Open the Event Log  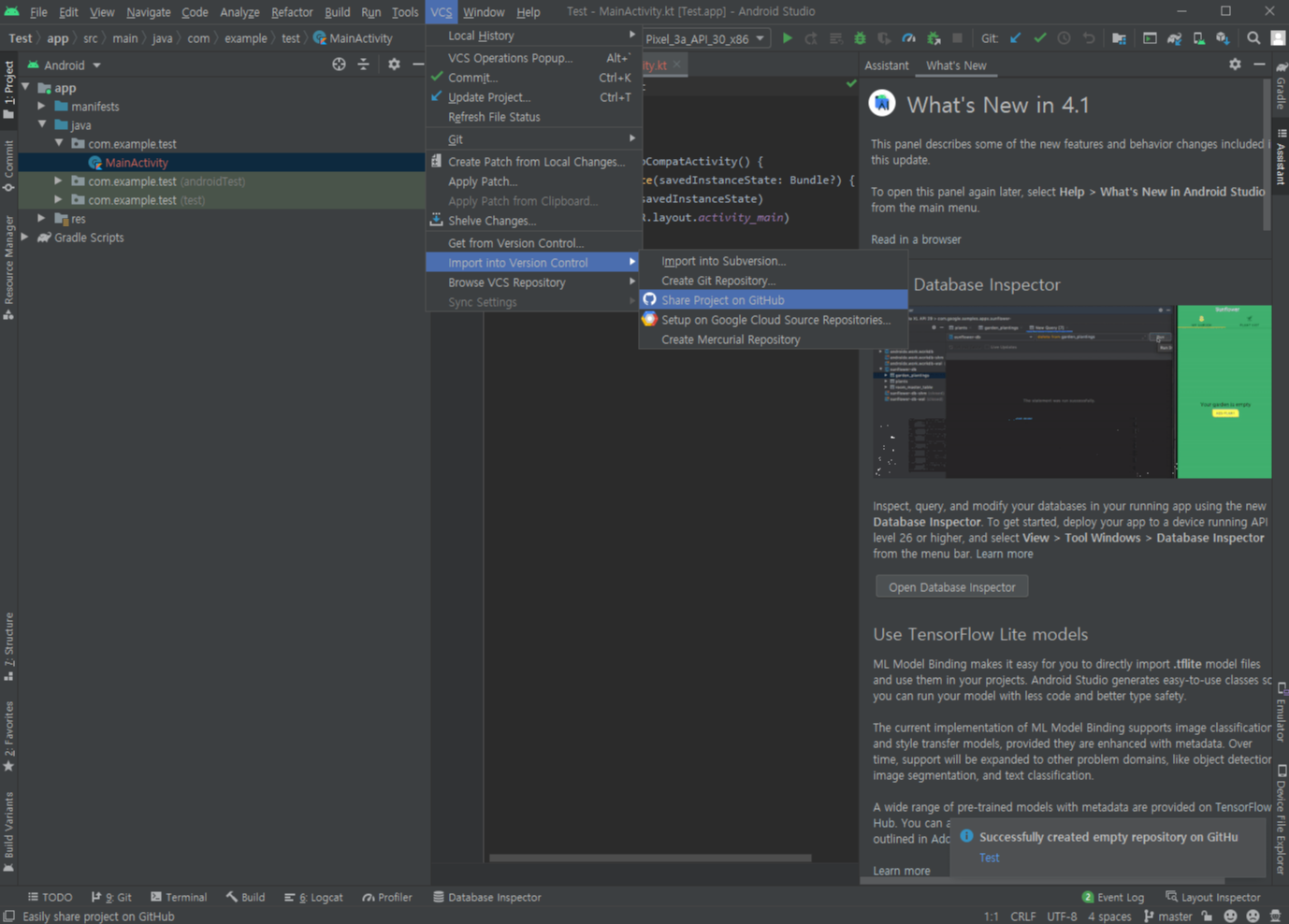(x=1112, y=897)
